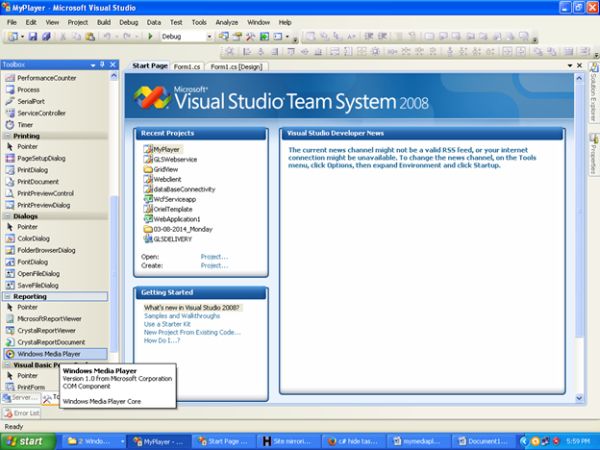
Task: Open the Toolbox window position dropdown arrow
Action: tap(93, 65)
